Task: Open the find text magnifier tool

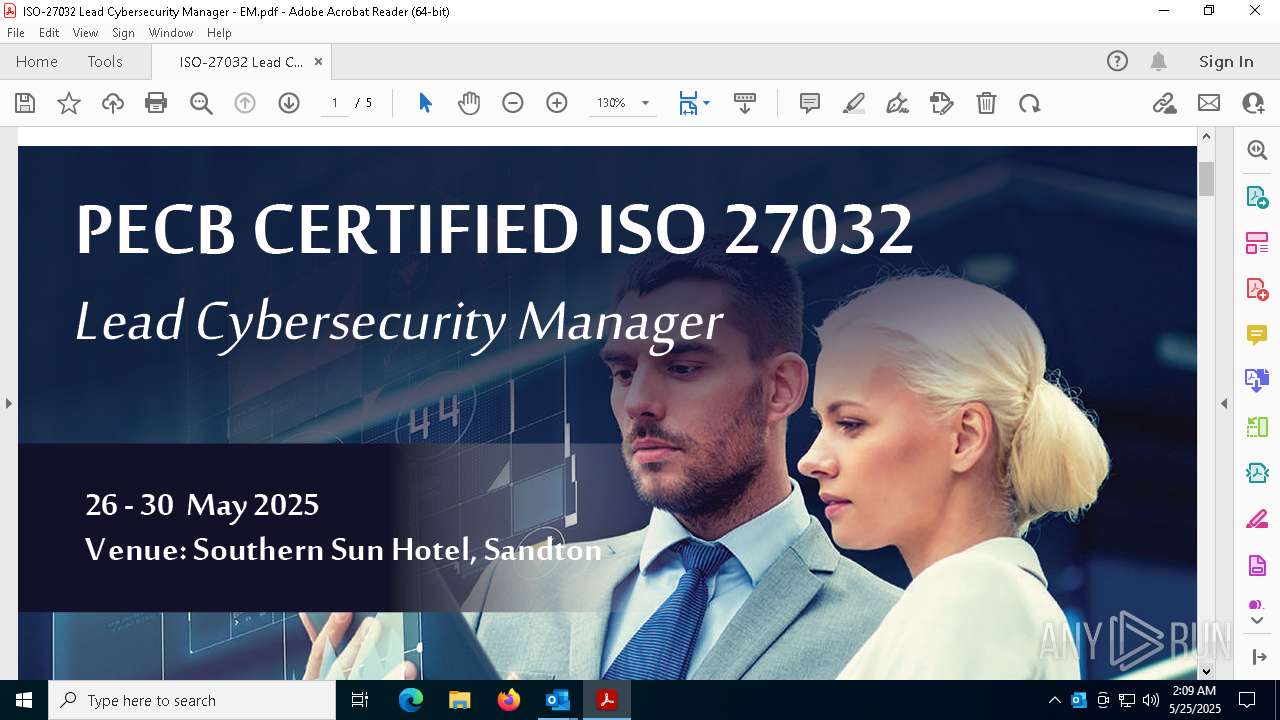Action: tap(201, 103)
